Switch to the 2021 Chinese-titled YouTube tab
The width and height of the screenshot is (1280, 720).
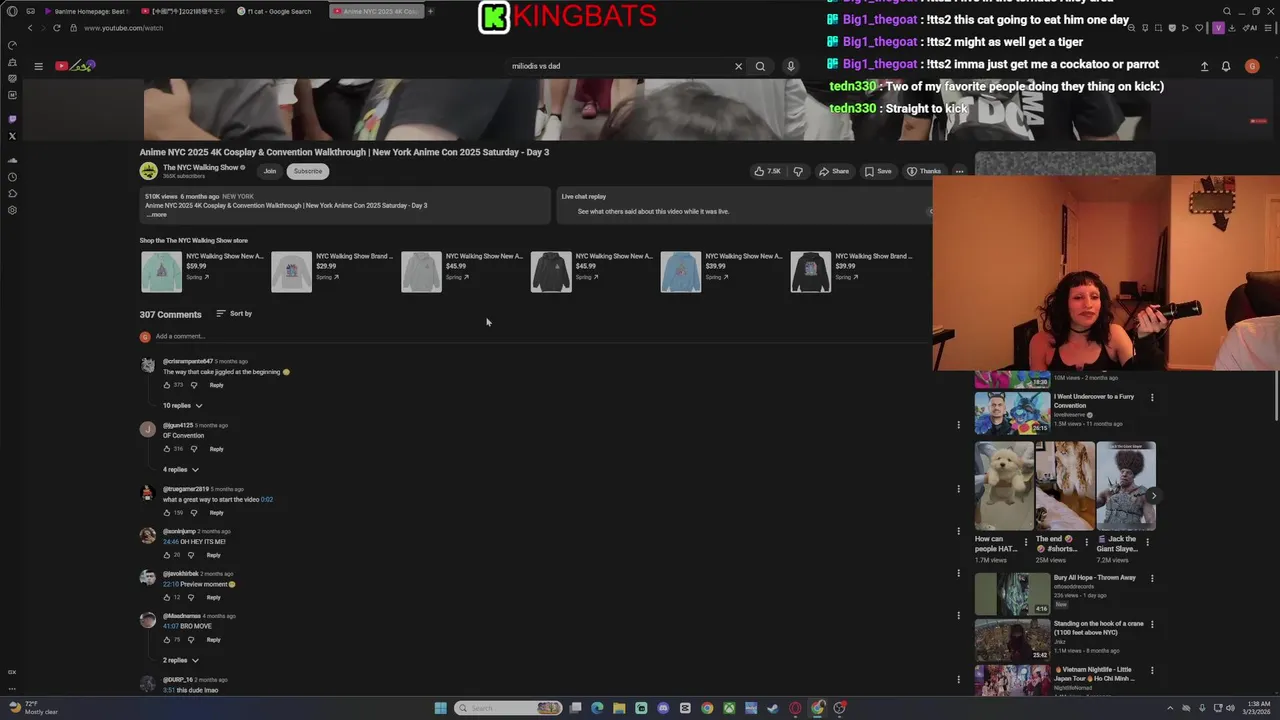coord(183,11)
